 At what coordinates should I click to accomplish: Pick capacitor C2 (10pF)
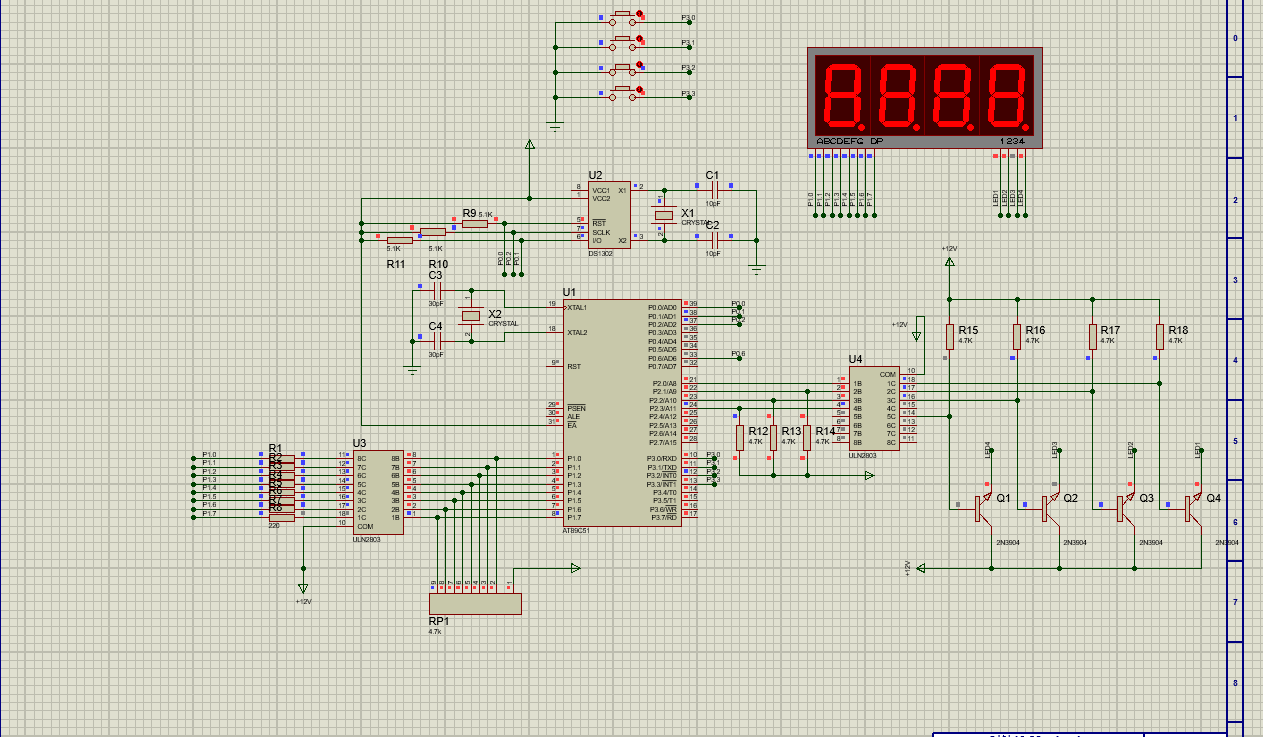(x=713, y=238)
